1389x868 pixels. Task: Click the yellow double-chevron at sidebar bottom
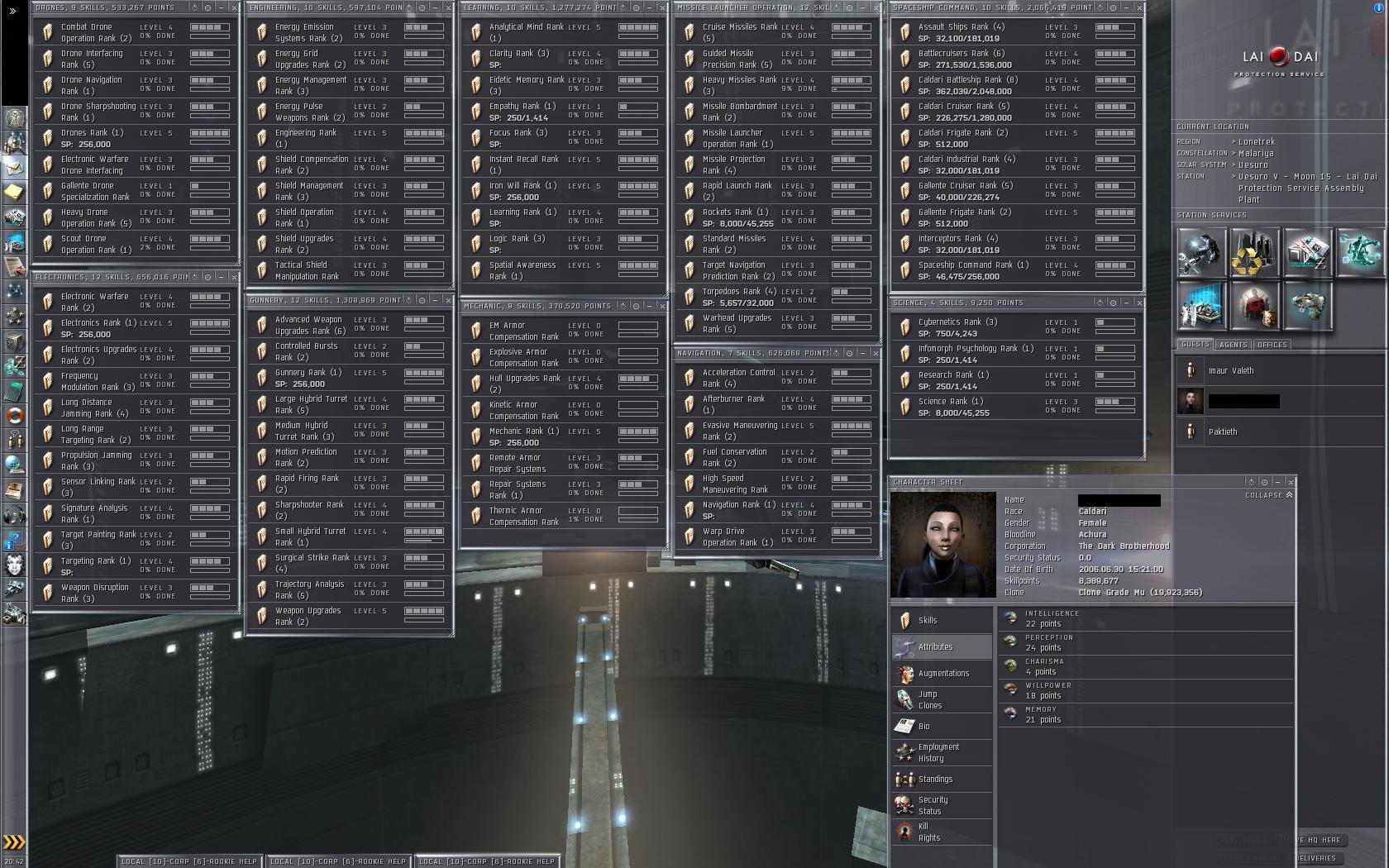pos(14,842)
